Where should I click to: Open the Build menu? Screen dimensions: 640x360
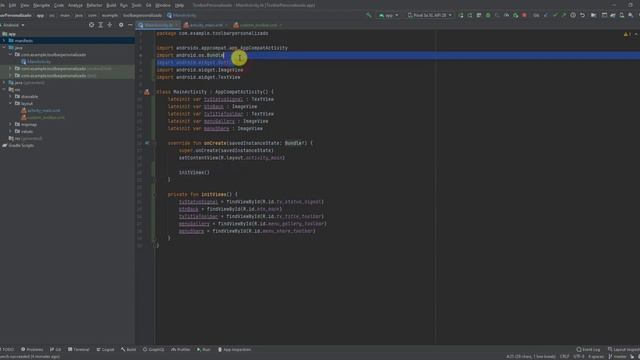coord(111,5)
